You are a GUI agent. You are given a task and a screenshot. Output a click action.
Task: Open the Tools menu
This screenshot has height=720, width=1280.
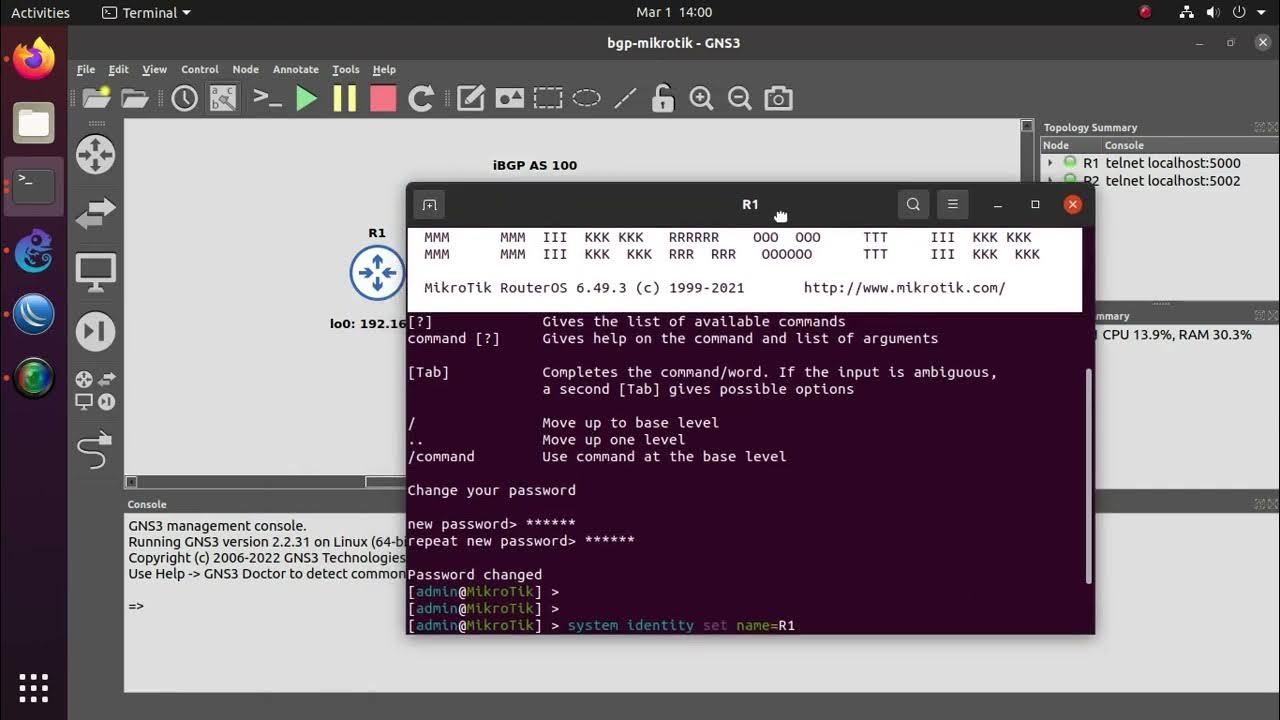click(x=346, y=69)
